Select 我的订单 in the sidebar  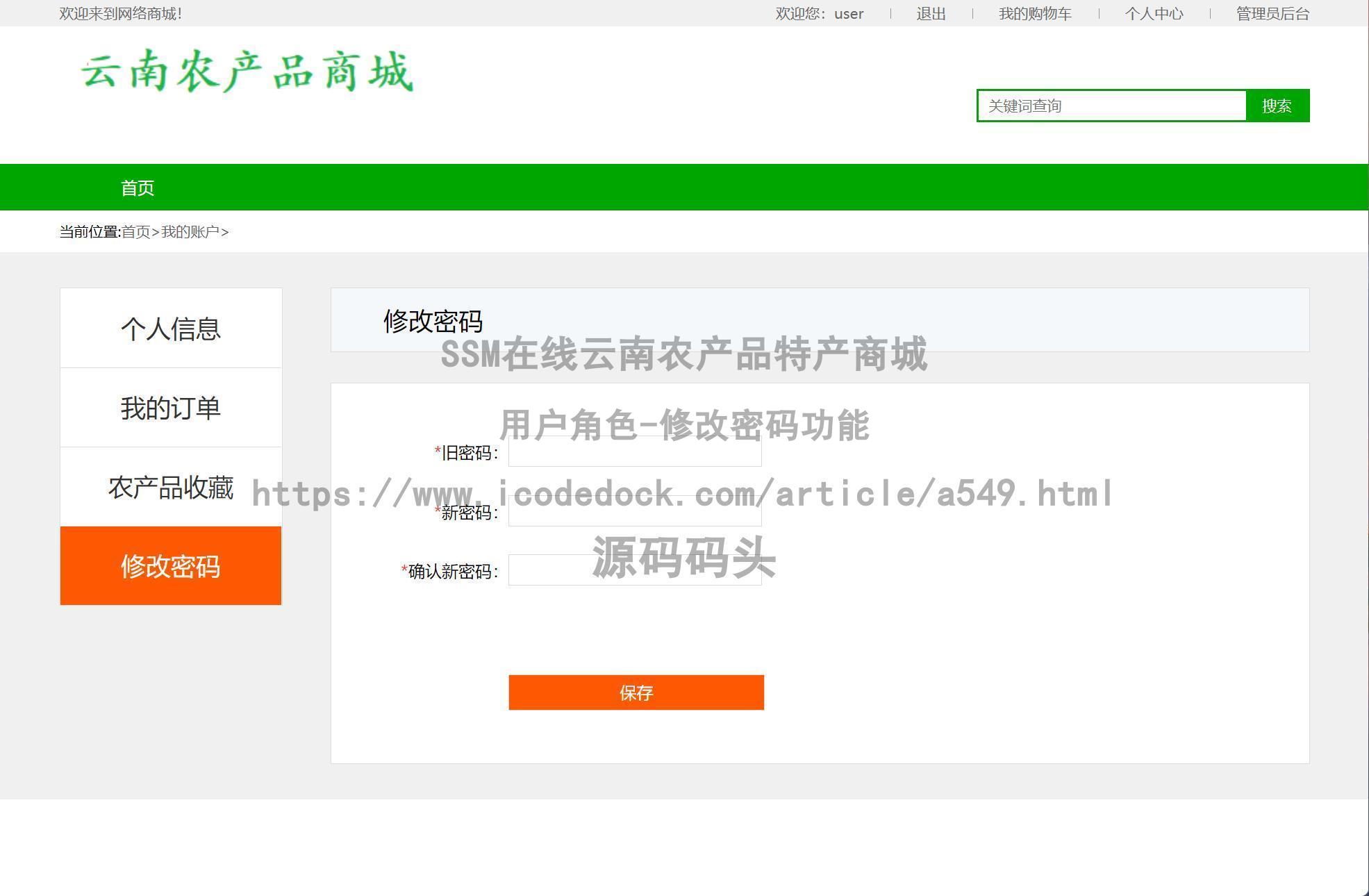(x=171, y=408)
